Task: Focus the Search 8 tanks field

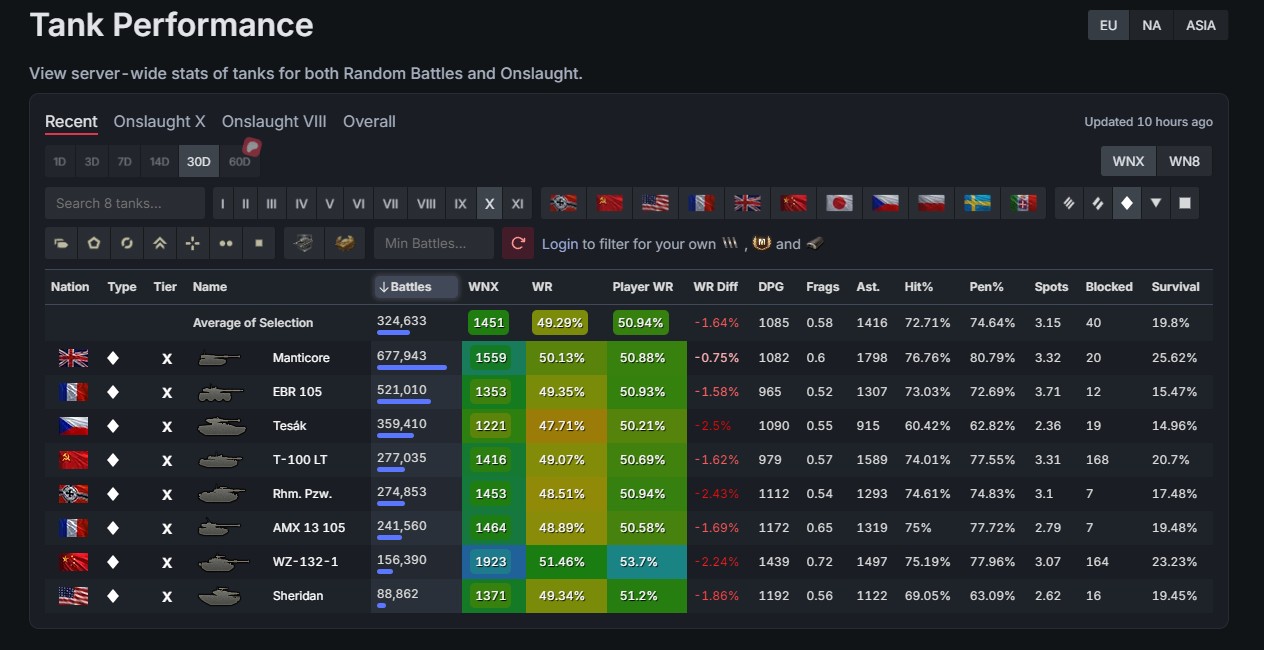Action: point(125,203)
